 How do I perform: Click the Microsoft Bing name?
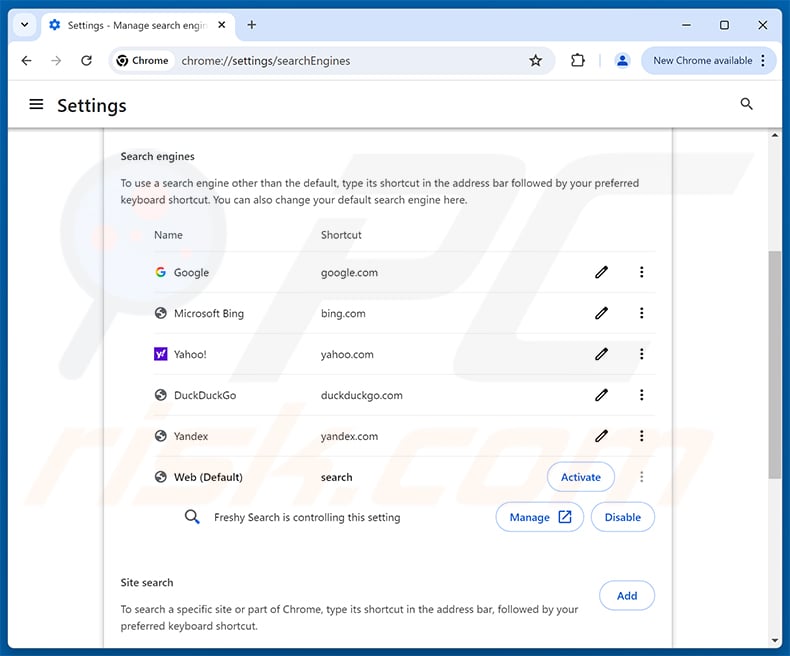pyautogui.click(x=209, y=313)
